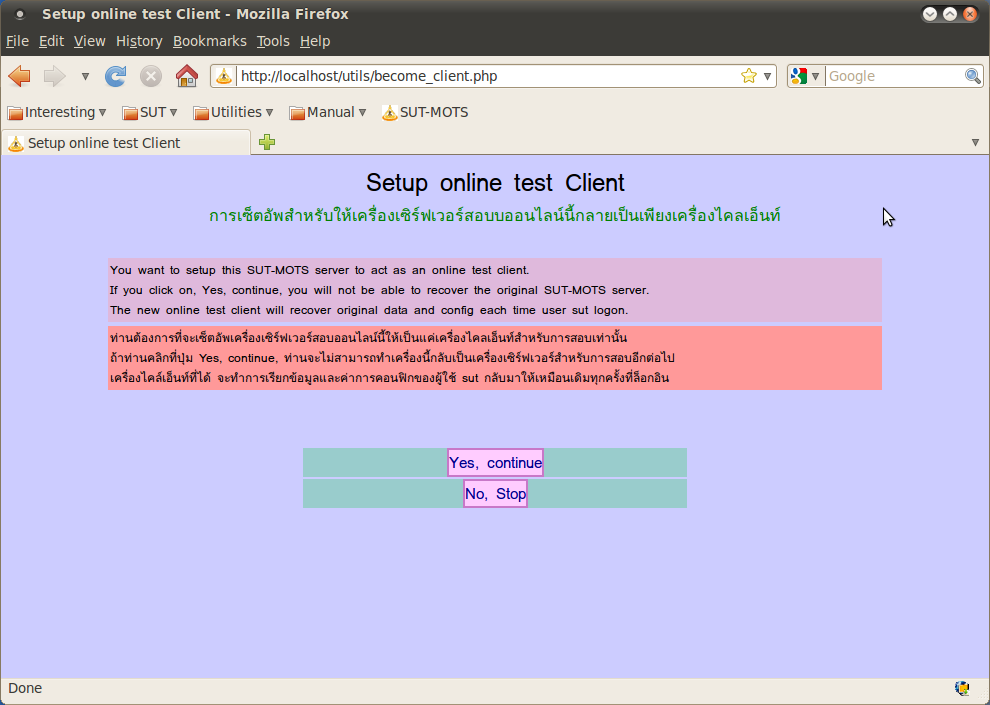The image size is (990, 705).
Task: Open the History menu
Action: coord(139,41)
